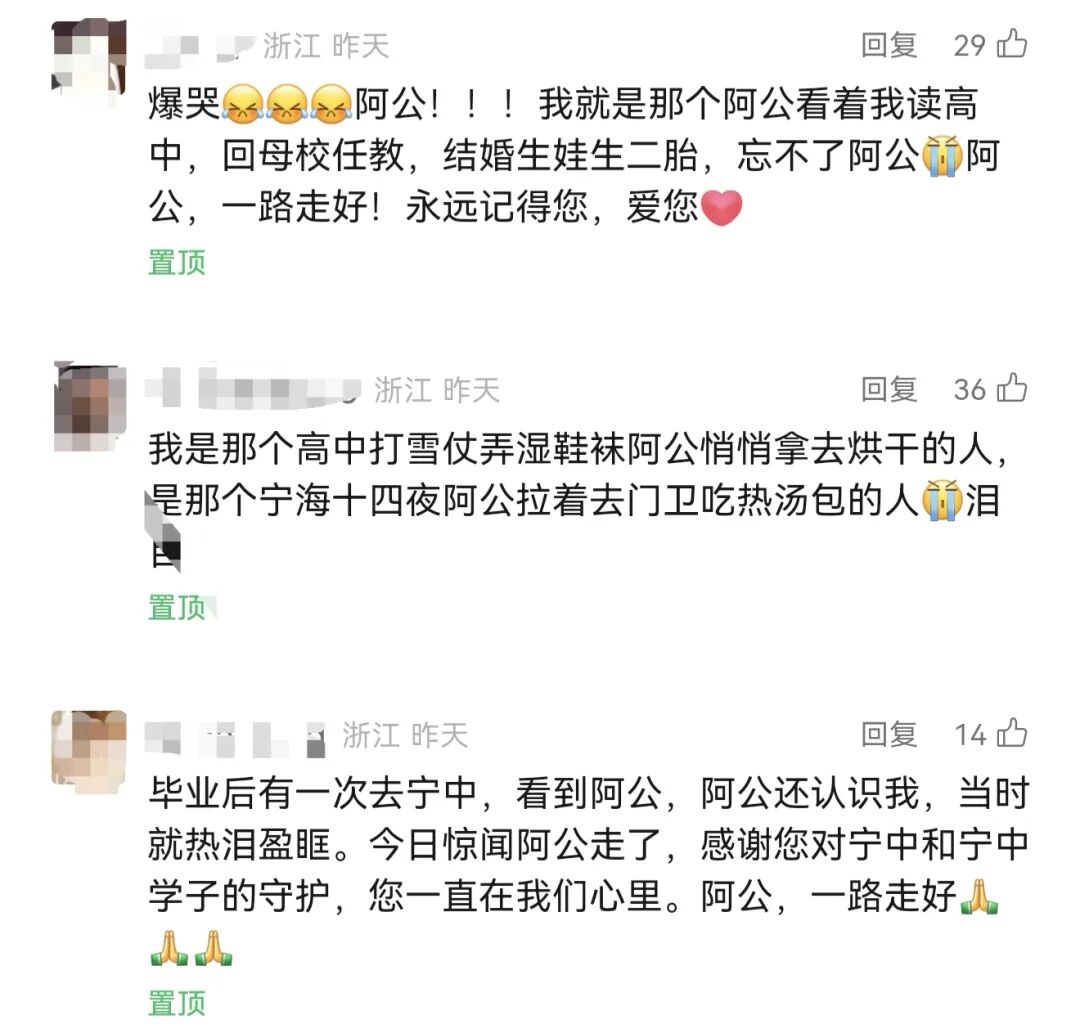1080x1029 pixels.
Task: Open first commenter's blurred username
Action: 200,47
